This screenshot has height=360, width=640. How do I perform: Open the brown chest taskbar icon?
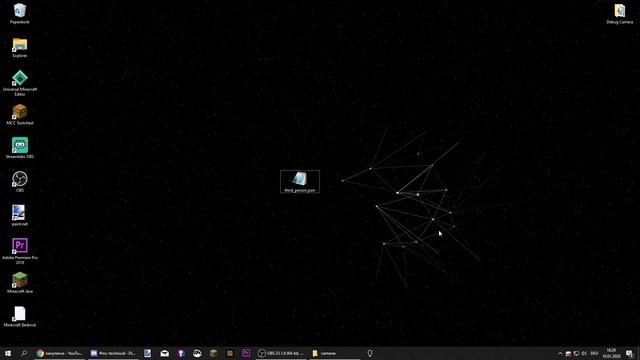[x=230, y=353]
